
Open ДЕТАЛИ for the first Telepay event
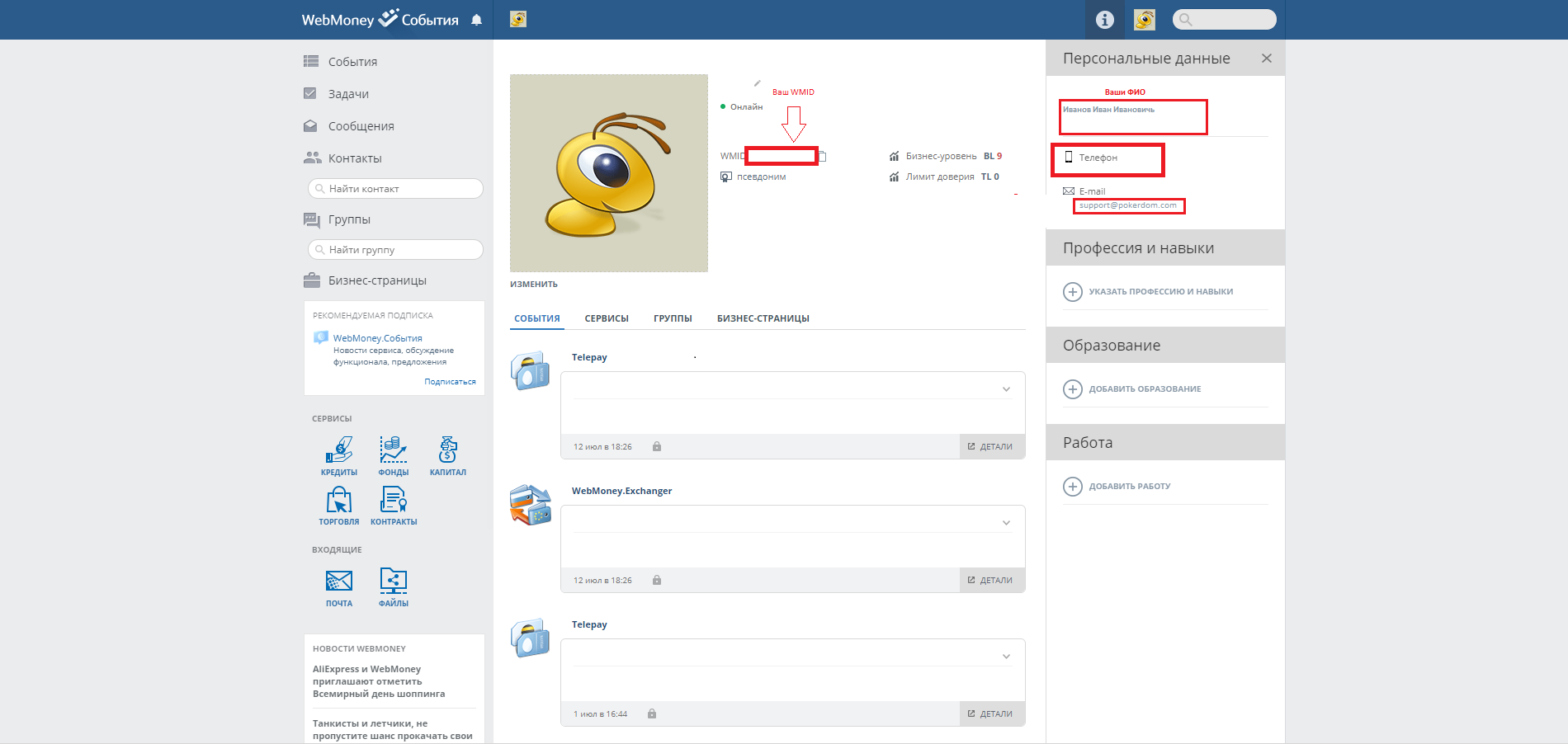(992, 446)
